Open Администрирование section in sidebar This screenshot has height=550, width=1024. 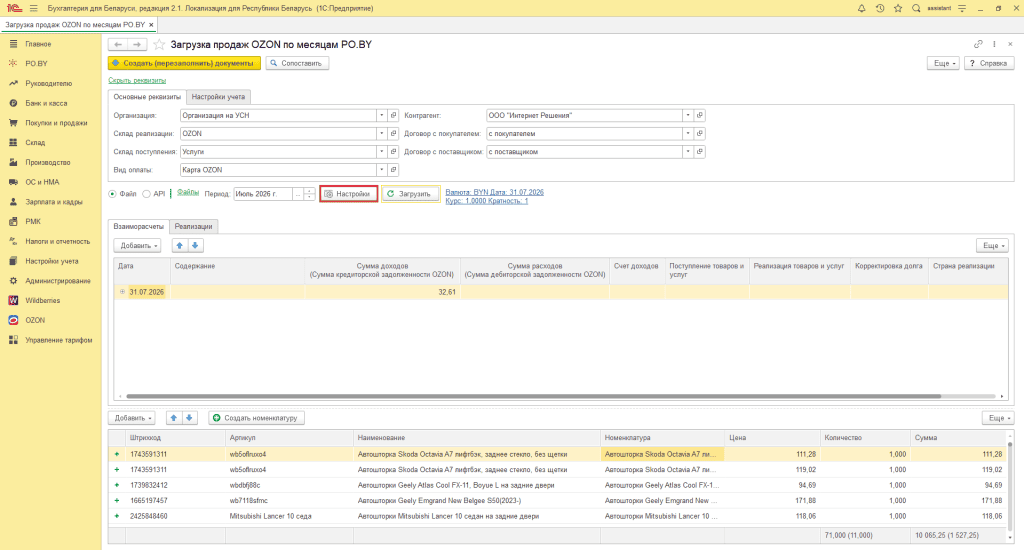tap(57, 281)
